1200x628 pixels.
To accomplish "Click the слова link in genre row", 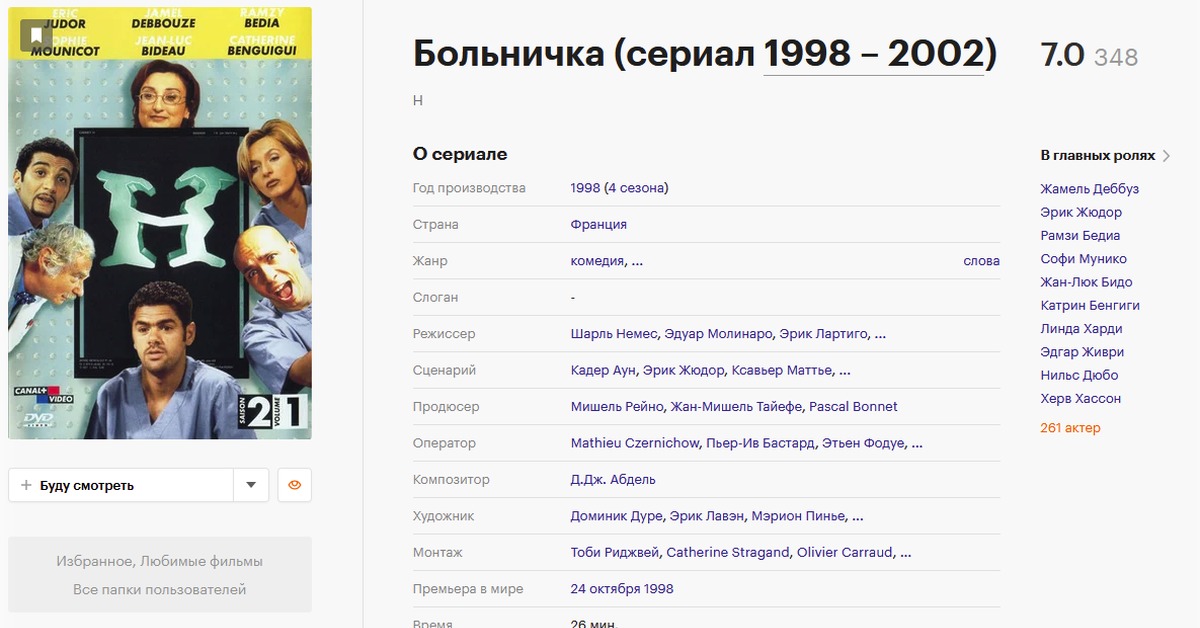I will click(x=981, y=261).
